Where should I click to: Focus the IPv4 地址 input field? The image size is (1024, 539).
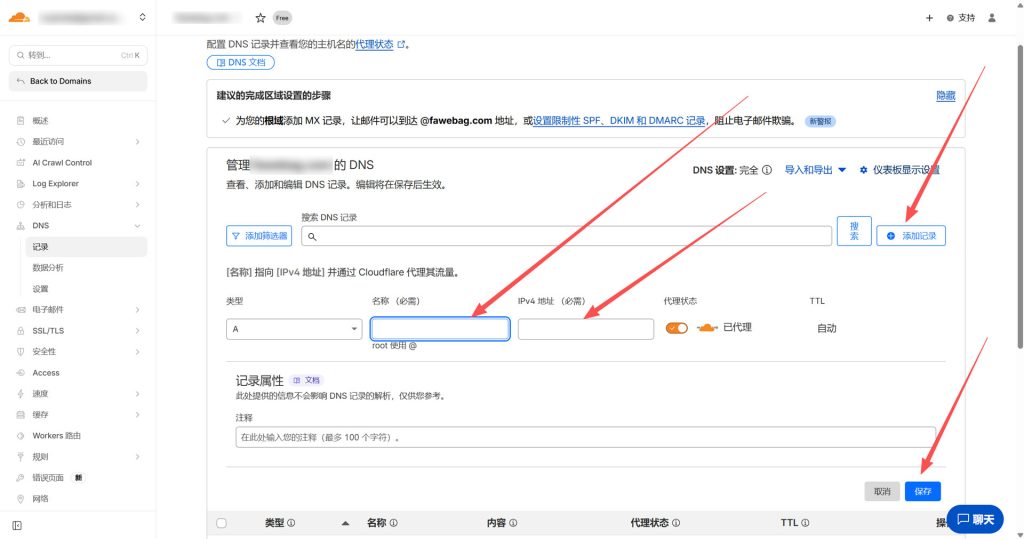point(586,329)
